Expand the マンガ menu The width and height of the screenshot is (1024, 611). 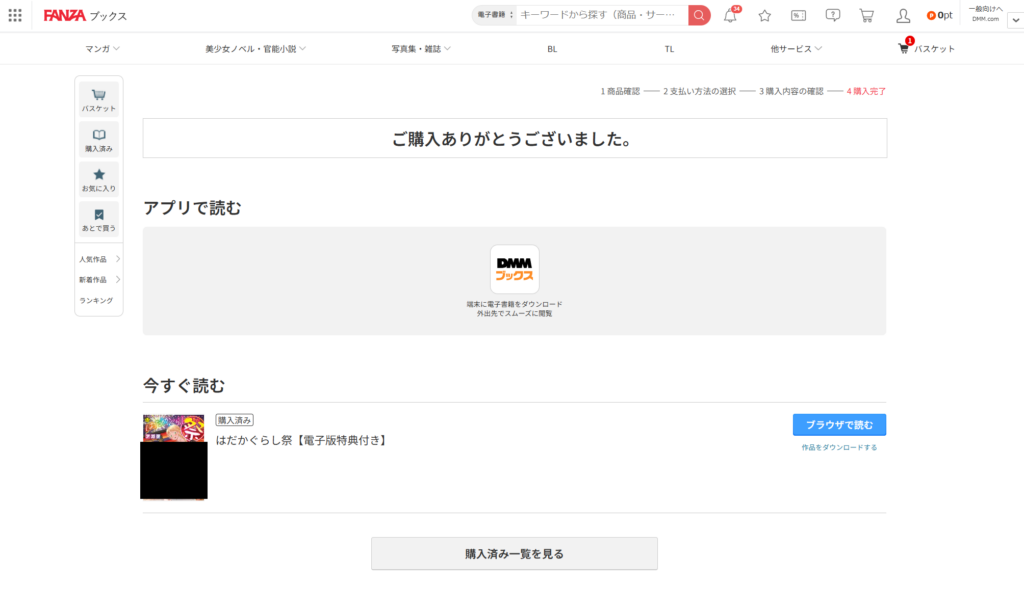point(103,49)
